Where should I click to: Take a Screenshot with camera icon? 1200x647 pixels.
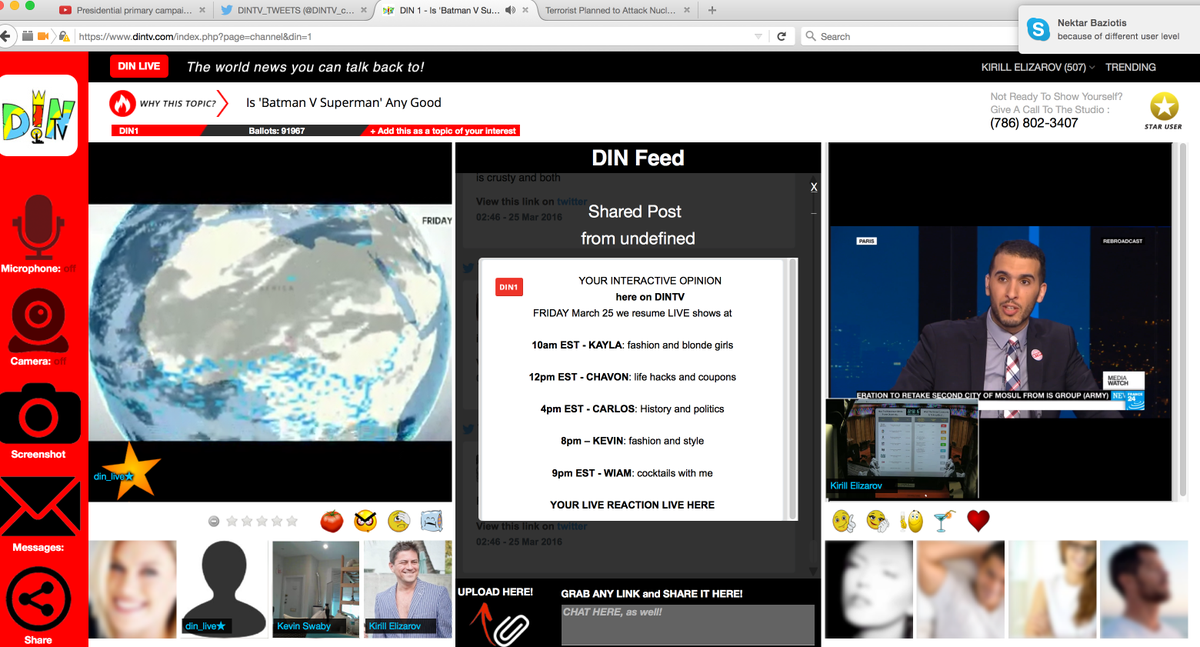pos(38,415)
